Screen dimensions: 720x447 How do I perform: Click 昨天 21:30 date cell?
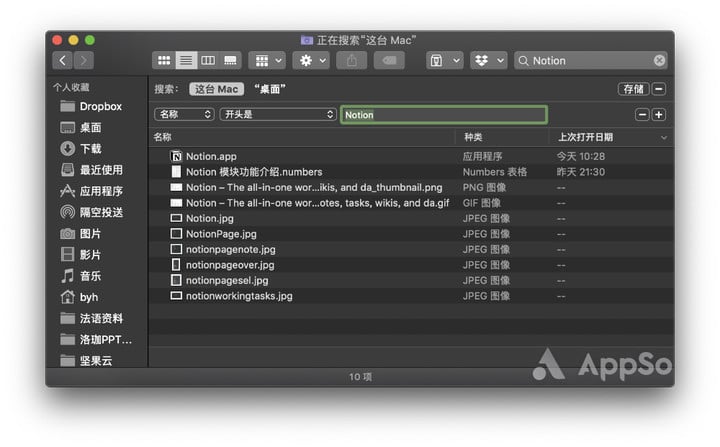coord(581,172)
